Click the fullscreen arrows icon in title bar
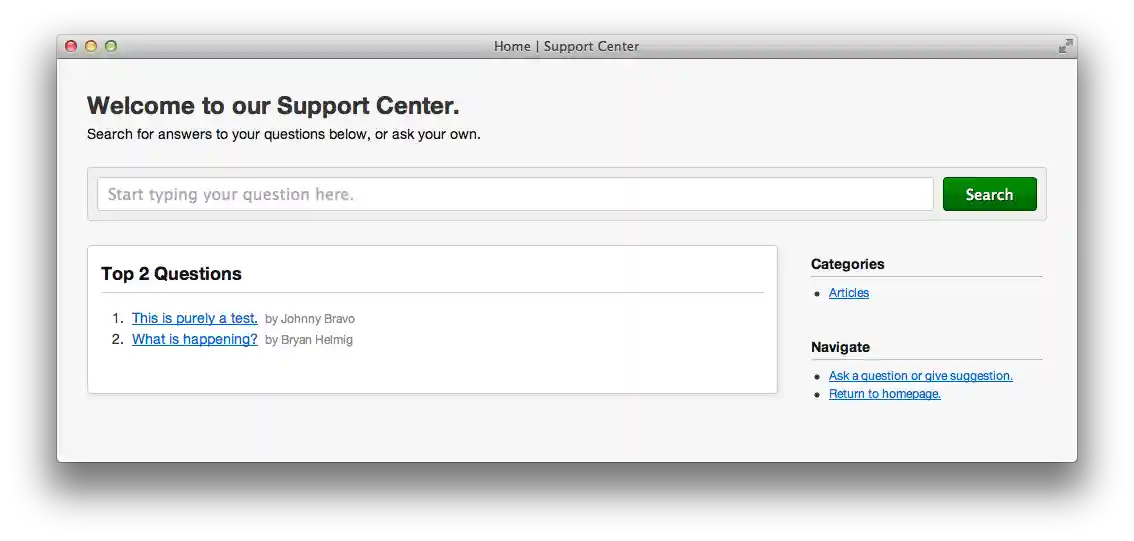The width and height of the screenshot is (1134, 541). tap(1065, 46)
